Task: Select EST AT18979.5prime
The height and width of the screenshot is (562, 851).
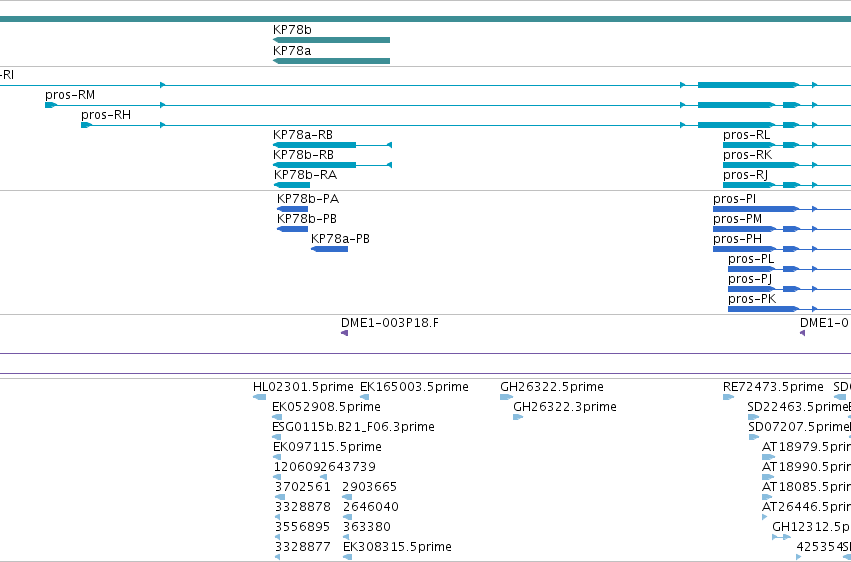Action: [x=769, y=457]
